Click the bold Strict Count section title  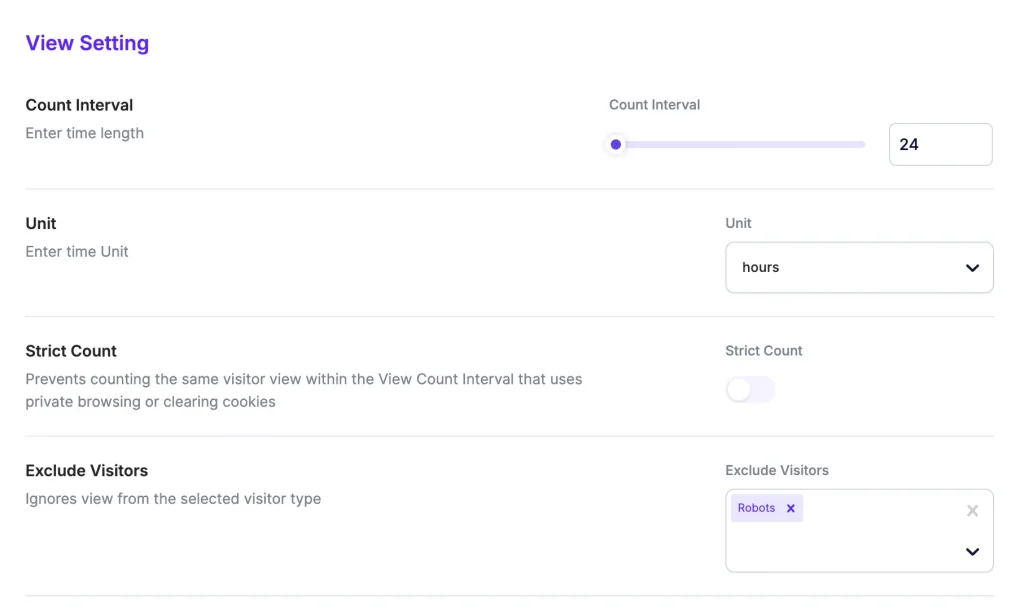71,351
